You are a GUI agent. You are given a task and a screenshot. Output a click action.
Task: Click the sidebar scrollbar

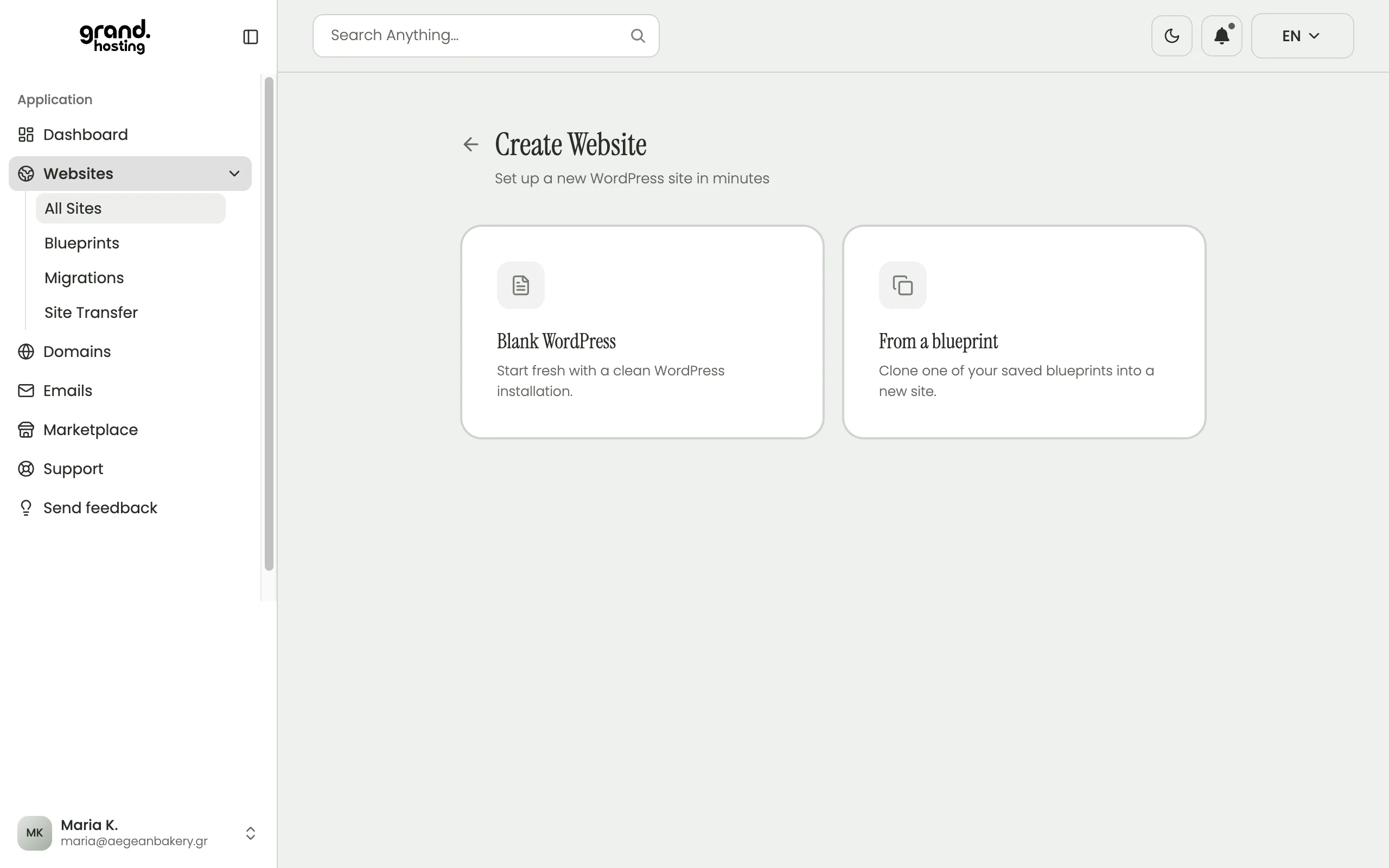[x=269, y=324]
